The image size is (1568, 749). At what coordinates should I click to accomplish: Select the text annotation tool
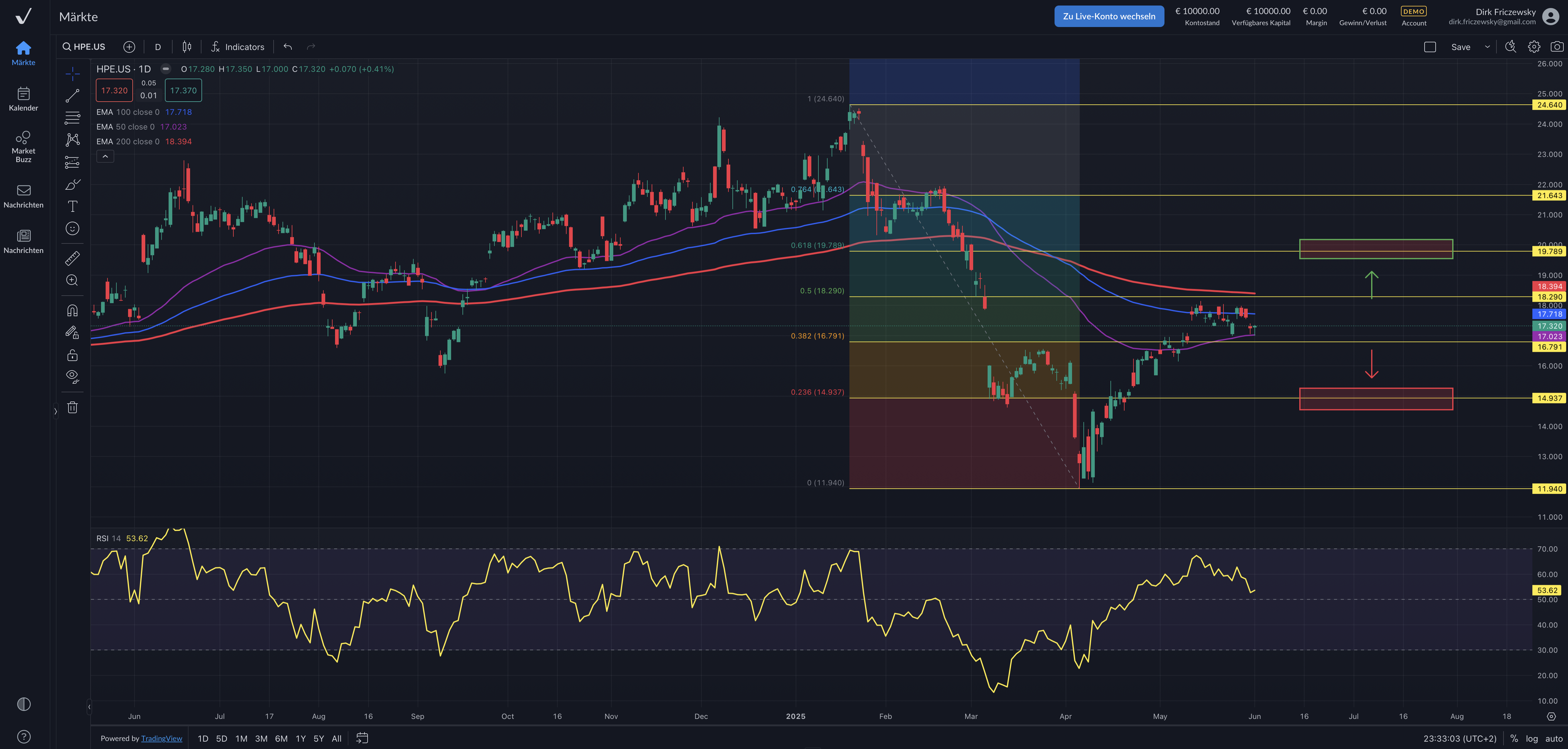72,206
